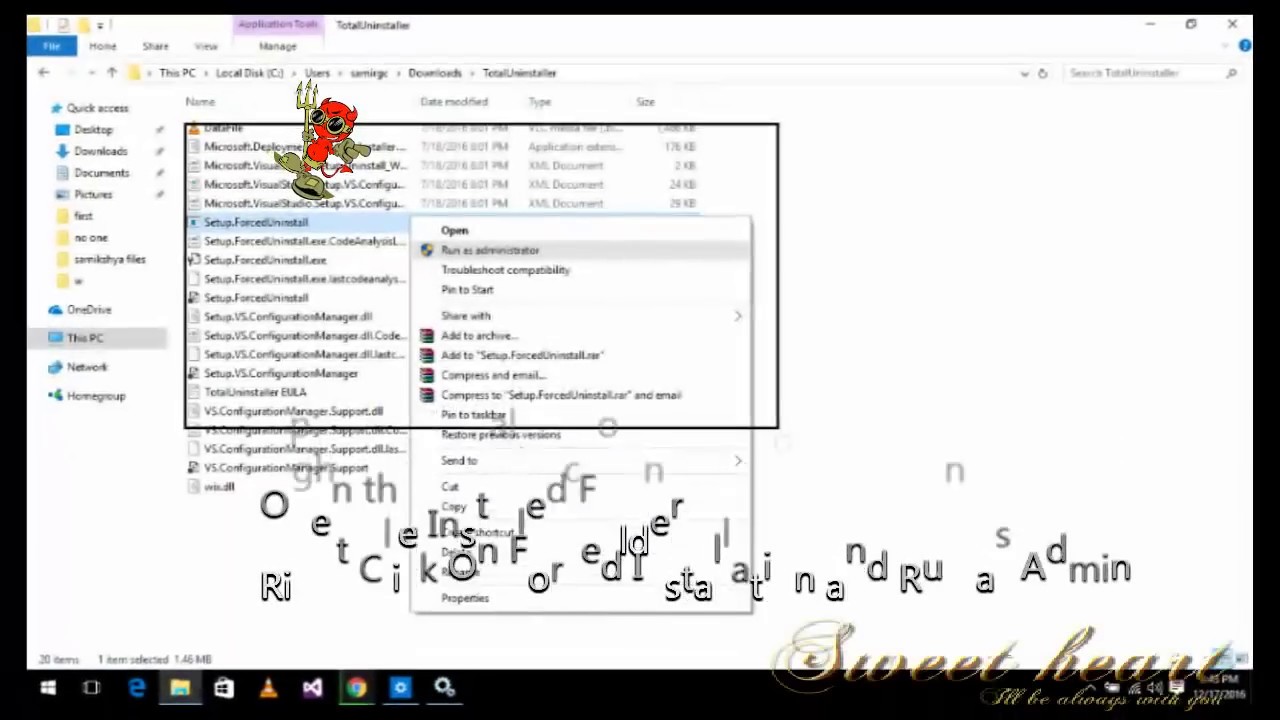Open the Windows Start button
Screen dimensions: 1280x720
[x=48, y=688]
